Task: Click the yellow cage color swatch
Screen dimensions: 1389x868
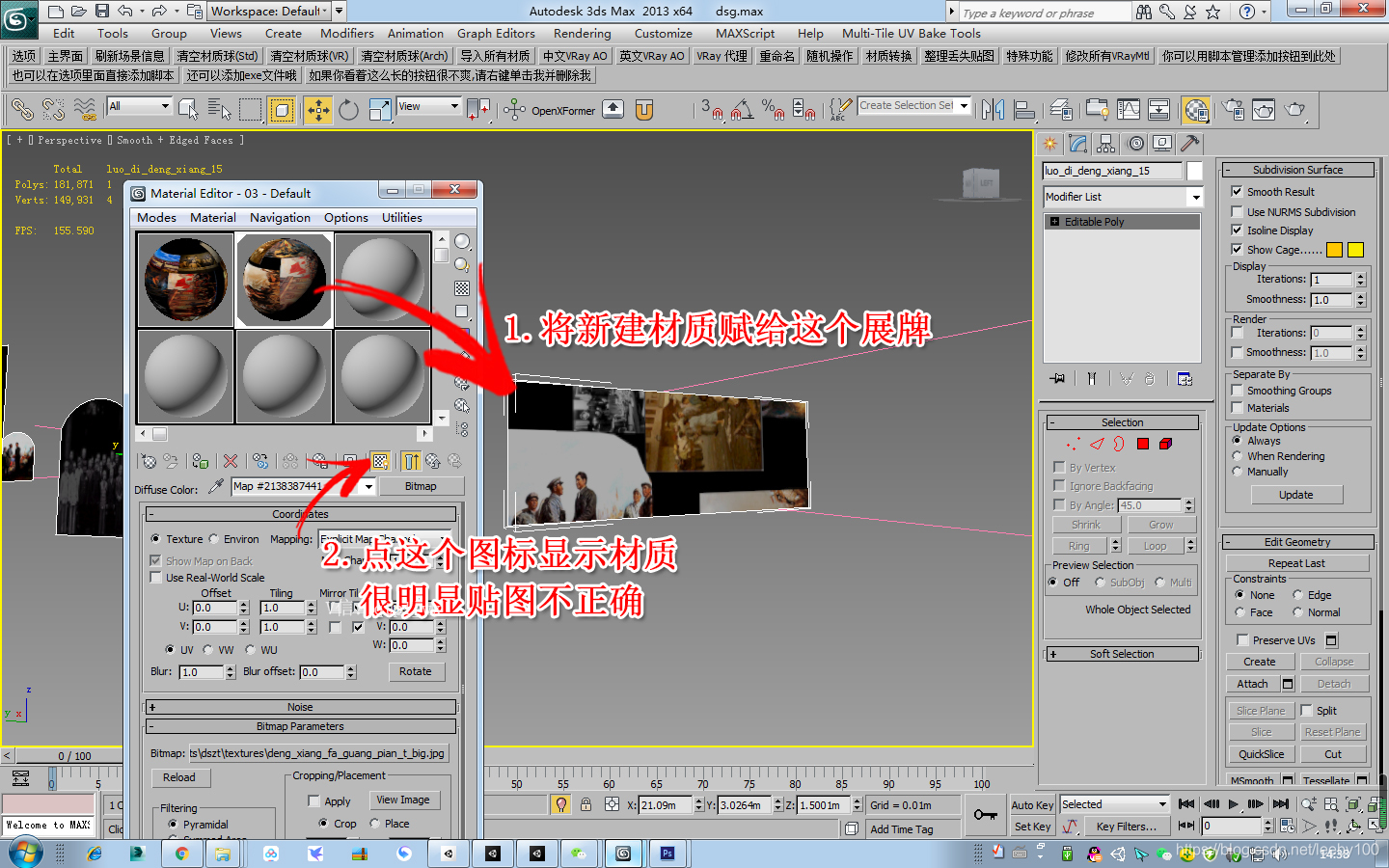Action: 1356,250
